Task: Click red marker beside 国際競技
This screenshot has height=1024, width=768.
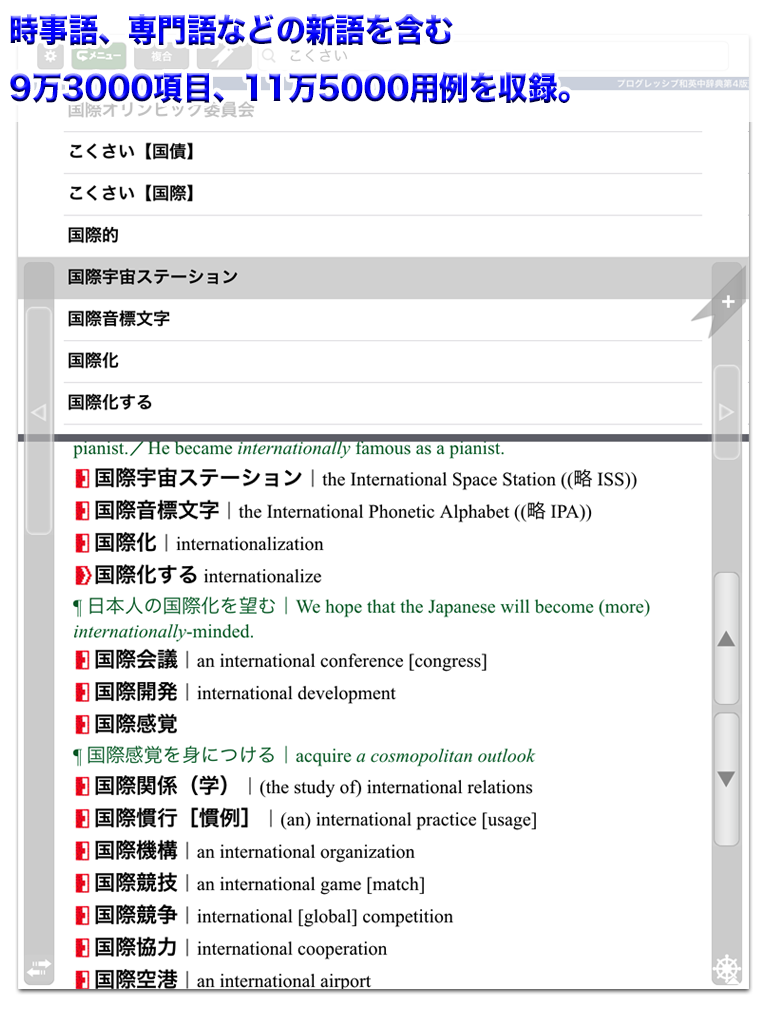Action: 82,884
